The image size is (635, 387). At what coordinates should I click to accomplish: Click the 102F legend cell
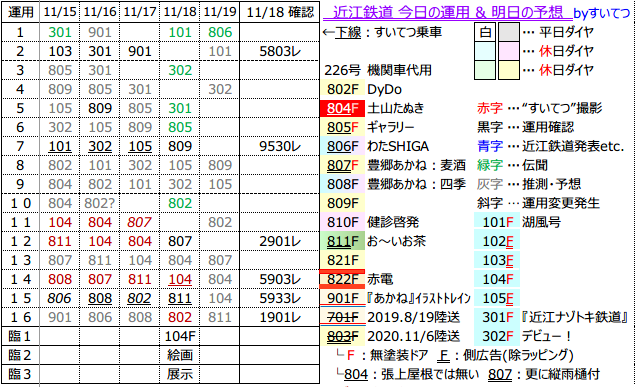pos(497,241)
